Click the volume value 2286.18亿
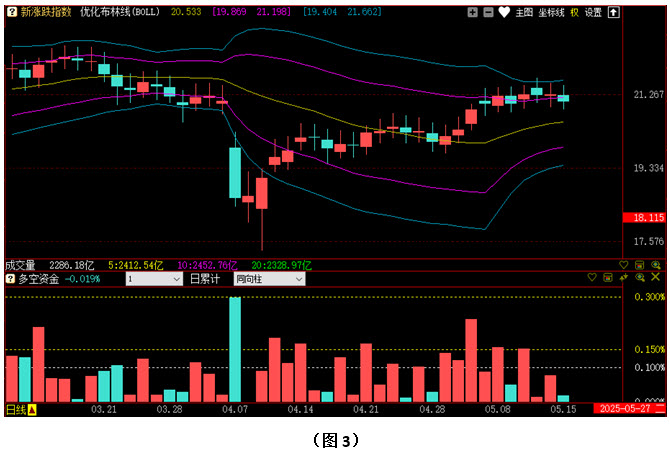 point(72,265)
